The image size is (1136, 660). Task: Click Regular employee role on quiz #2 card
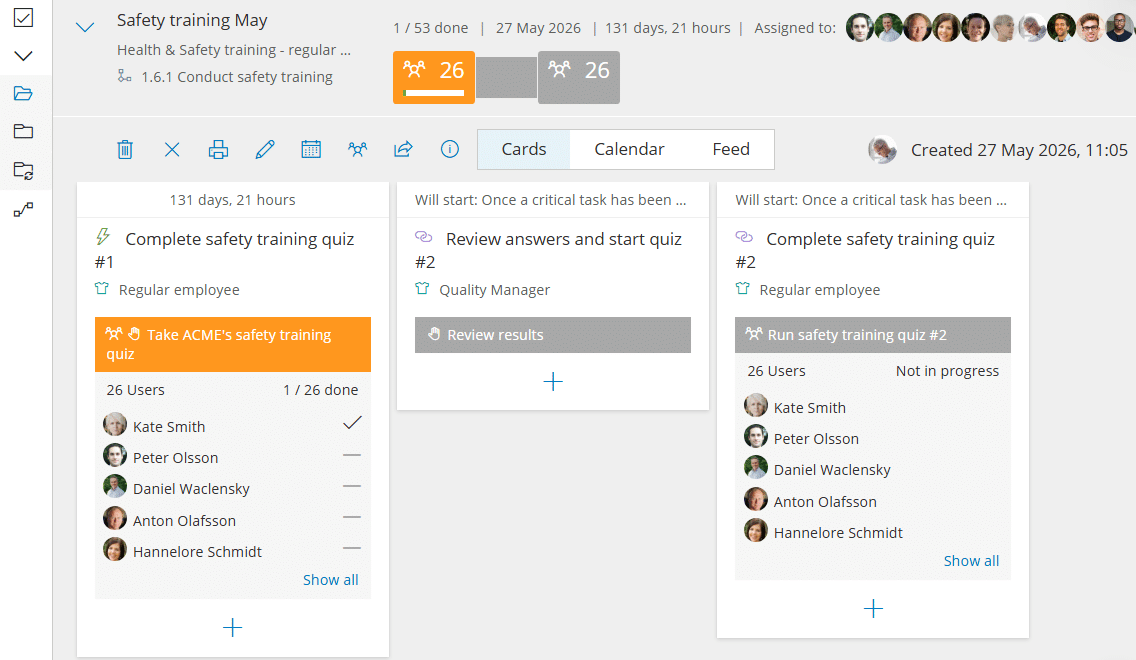click(x=819, y=290)
